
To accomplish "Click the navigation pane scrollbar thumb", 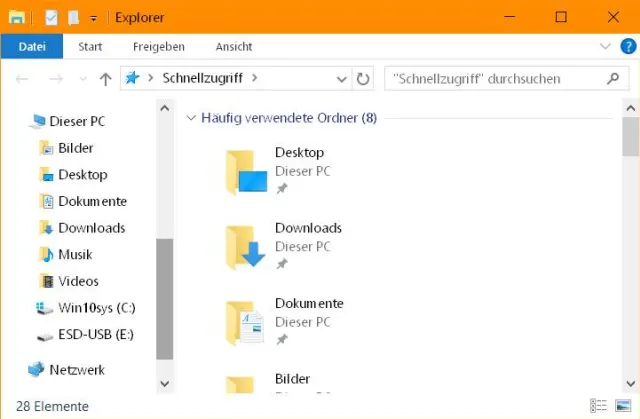I will (165, 298).
